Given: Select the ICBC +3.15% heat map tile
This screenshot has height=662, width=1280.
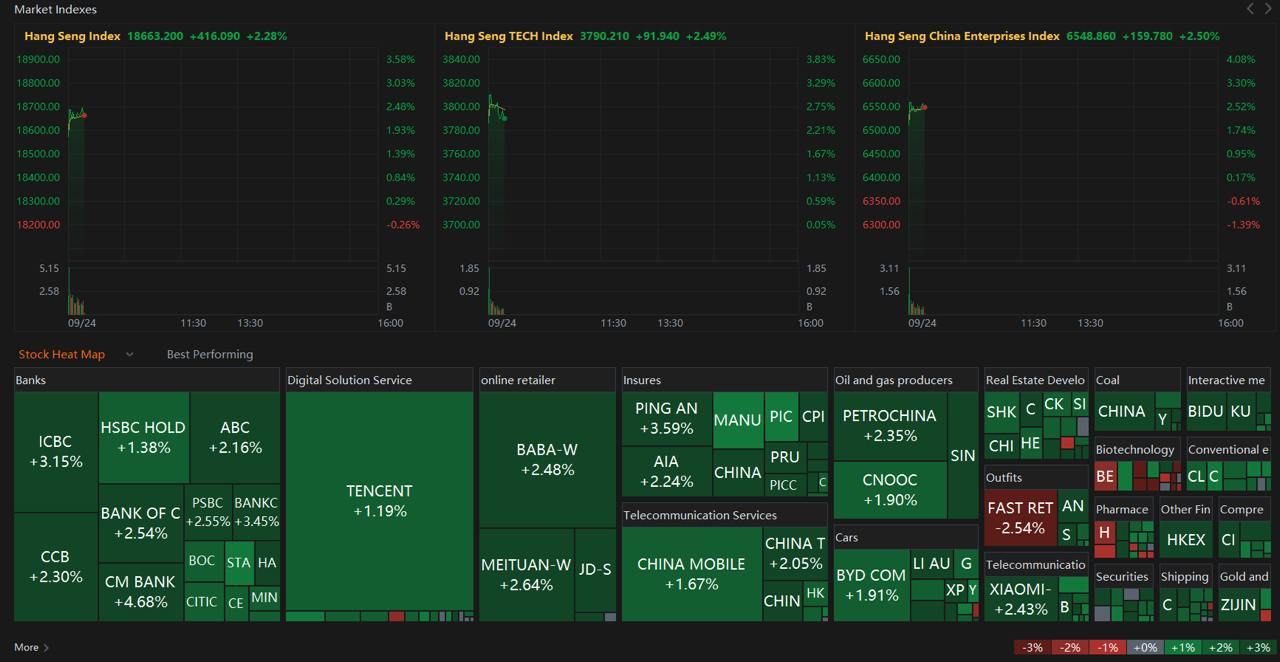Looking at the screenshot, I should coord(56,451).
